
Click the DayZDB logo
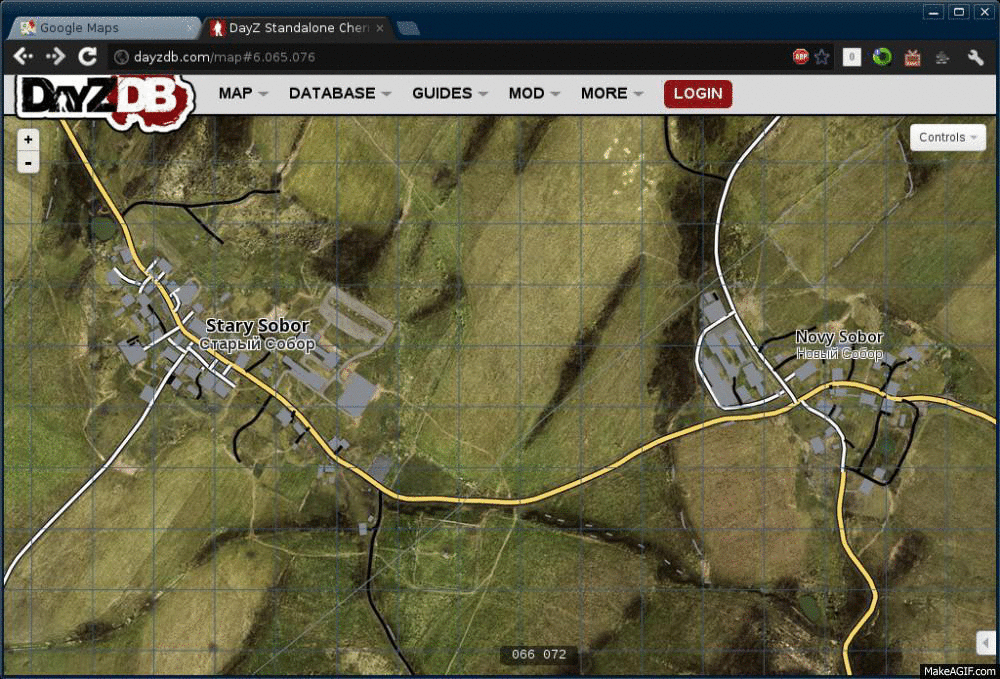pos(104,98)
